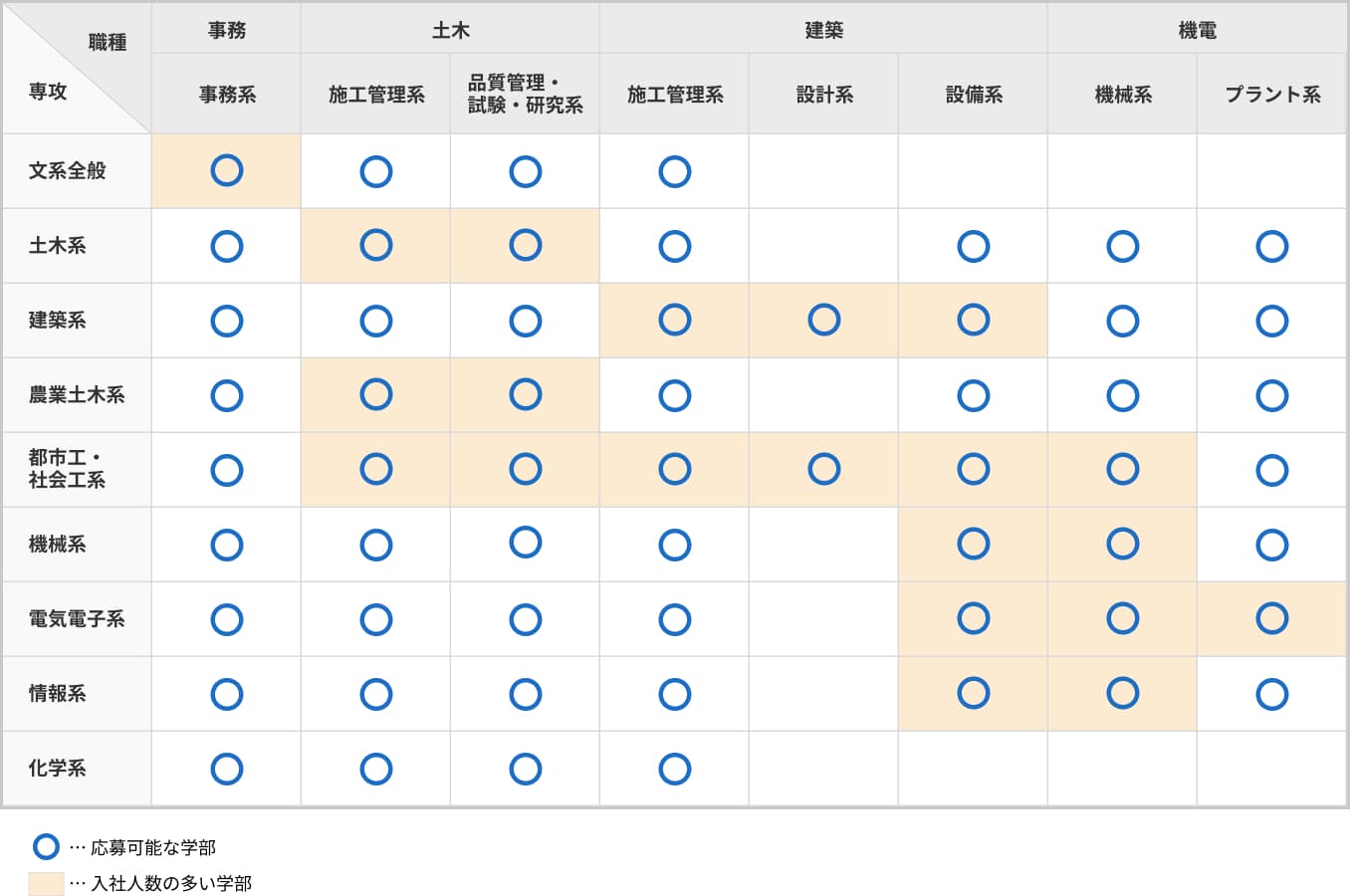The height and width of the screenshot is (896, 1350).
Task: Click the 建築 category header
Action: tap(823, 30)
